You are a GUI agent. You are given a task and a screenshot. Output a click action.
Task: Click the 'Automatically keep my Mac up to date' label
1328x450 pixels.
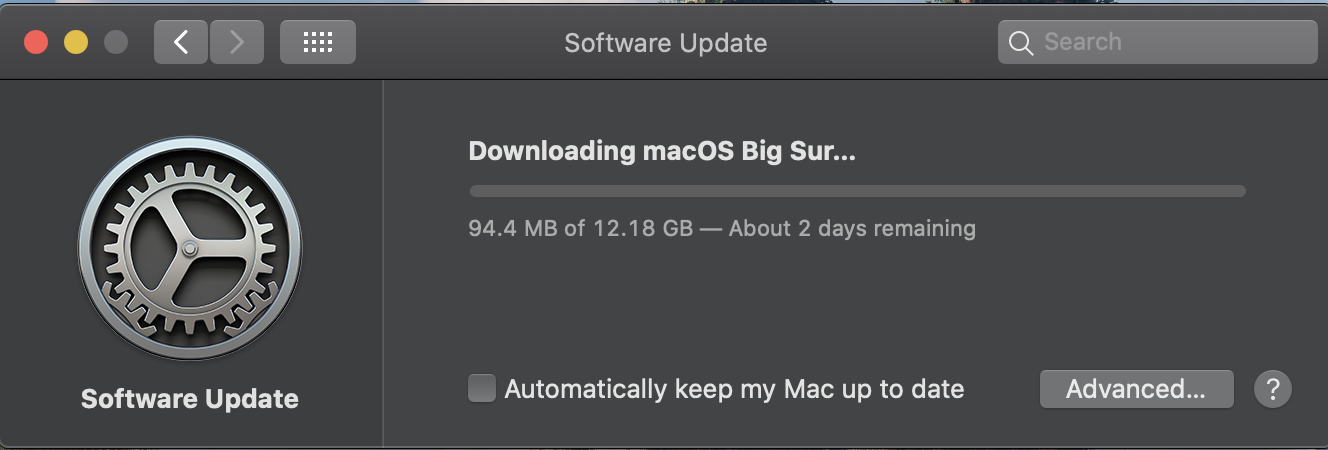point(734,389)
